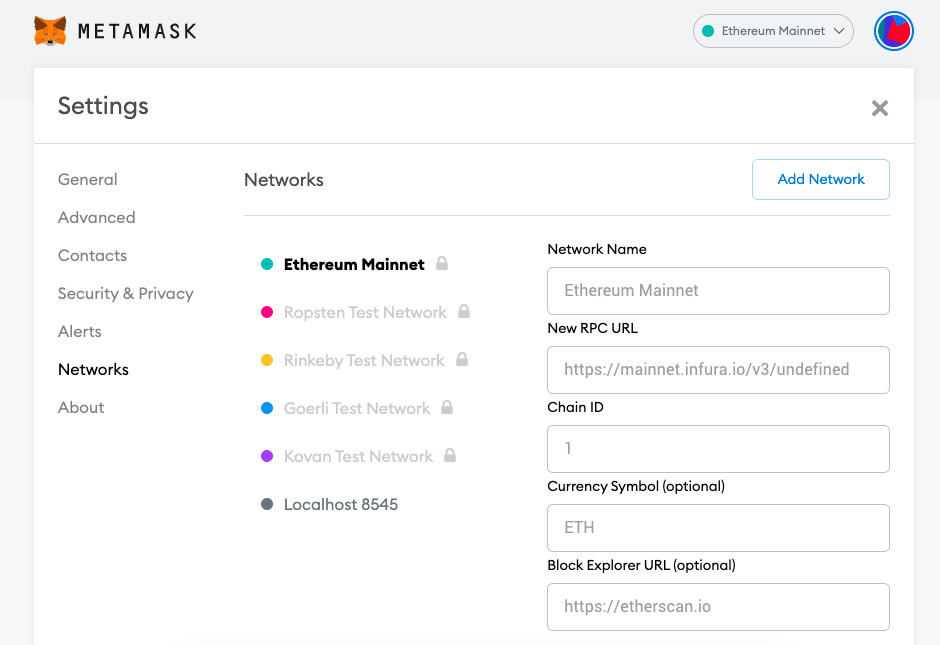
Task: Click the Networks section heading
Action: click(284, 180)
